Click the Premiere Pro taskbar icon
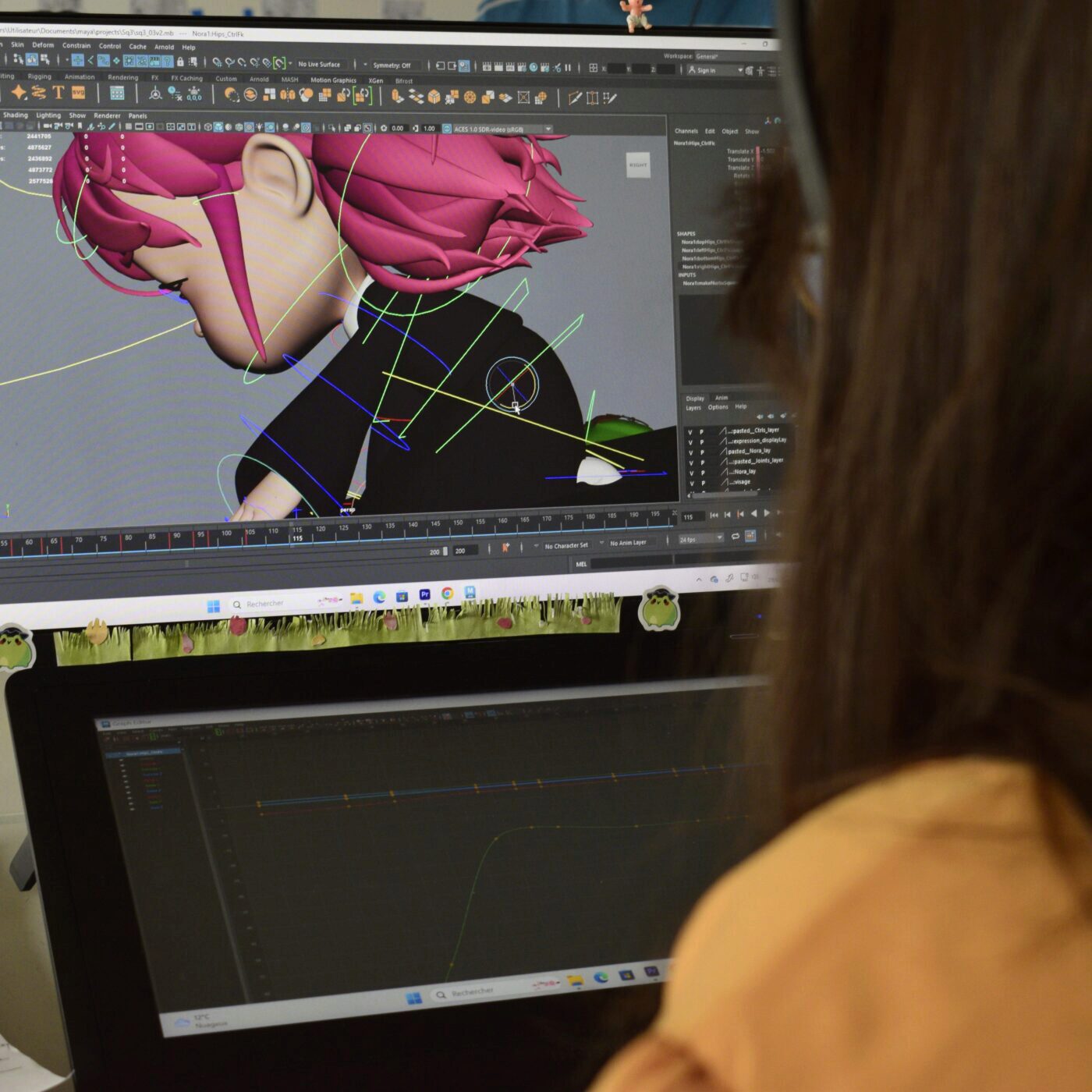 click(x=425, y=594)
